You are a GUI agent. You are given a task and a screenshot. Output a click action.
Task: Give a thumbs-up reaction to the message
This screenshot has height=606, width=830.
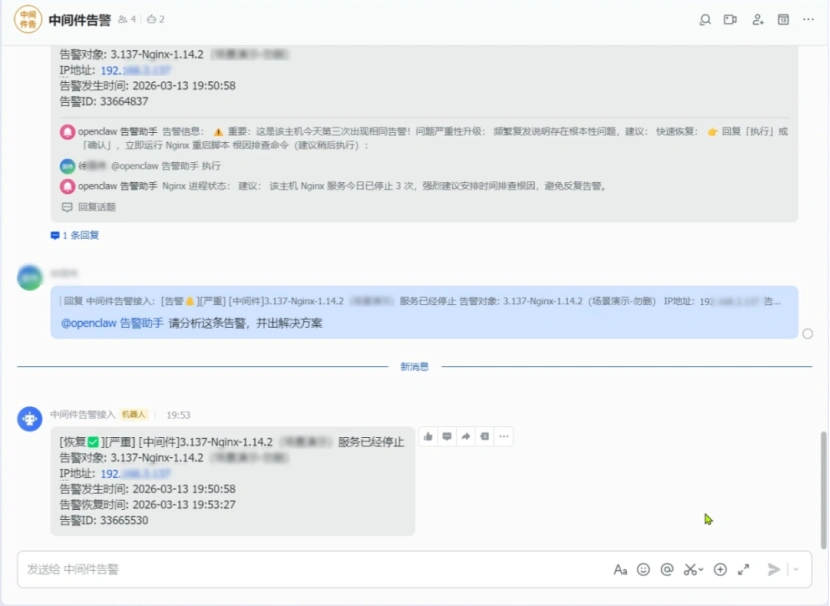point(428,435)
